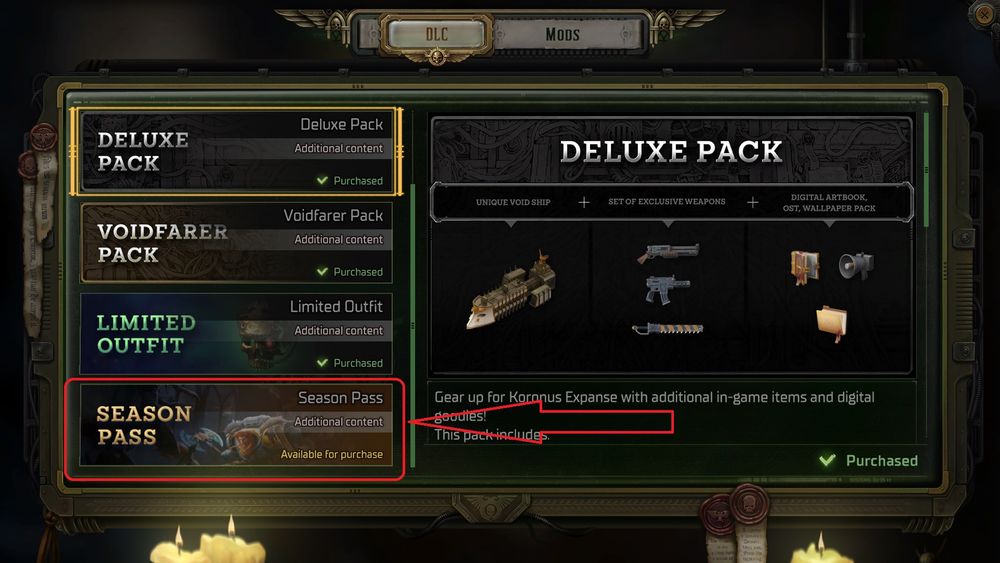
Task: Click the shotgun weapon icon
Action: (x=668, y=252)
